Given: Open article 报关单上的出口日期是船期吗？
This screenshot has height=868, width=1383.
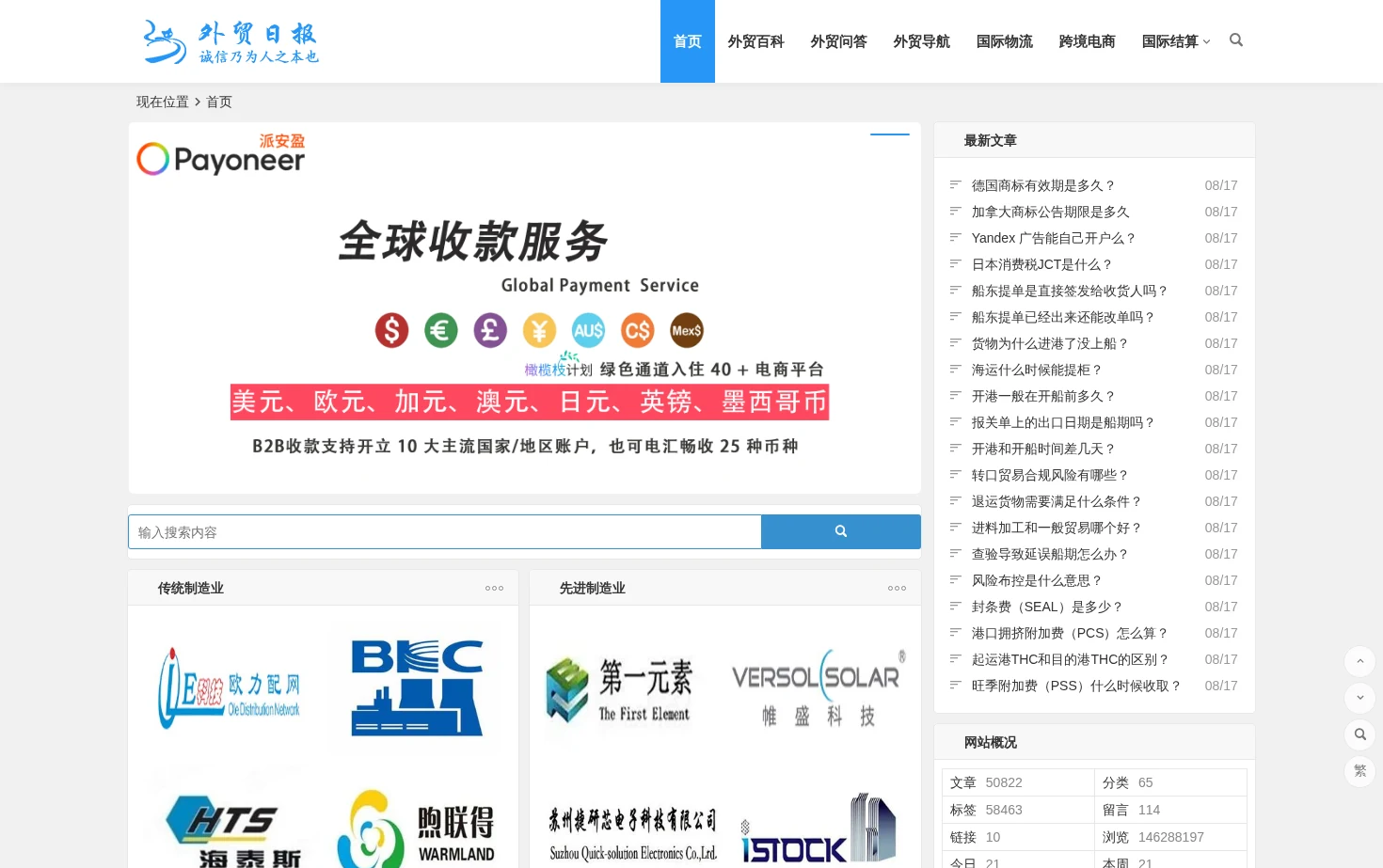Looking at the screenshot, I should [x=1063, y=422].
